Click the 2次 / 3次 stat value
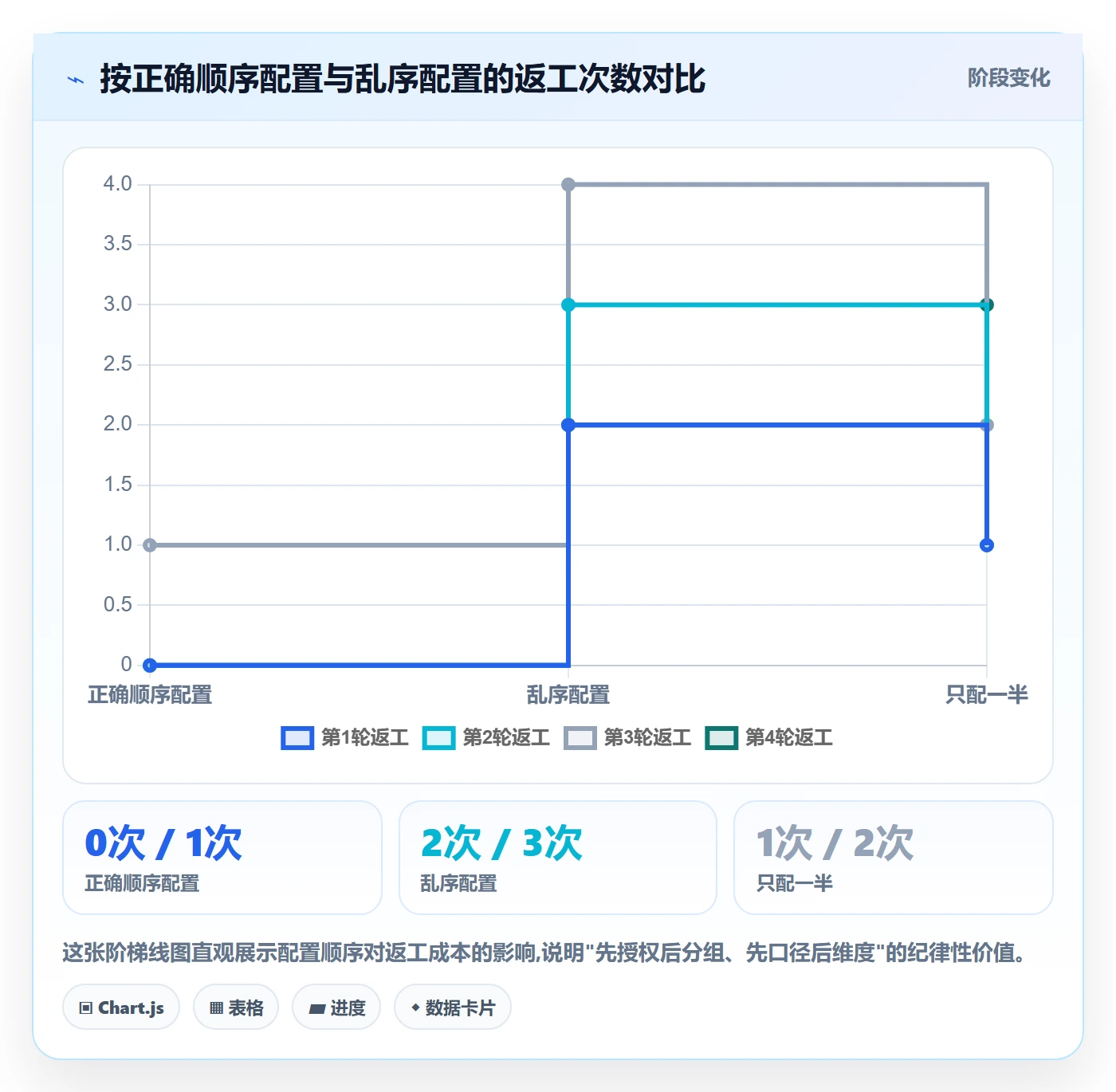This screenshot has height=1092, width=1116. coord(501,843)
